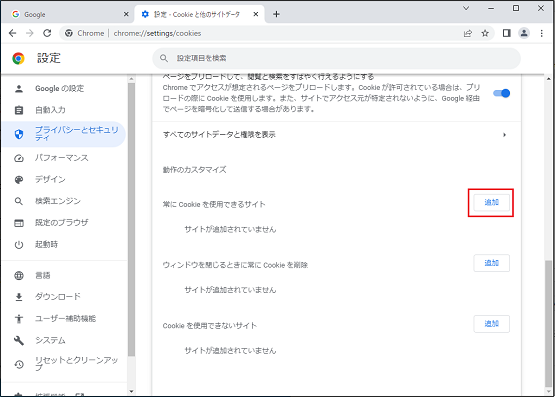Click the 動作のカスタマイズ heading text
The height and width of the screenshot is (397, 555).
[194, 170]
